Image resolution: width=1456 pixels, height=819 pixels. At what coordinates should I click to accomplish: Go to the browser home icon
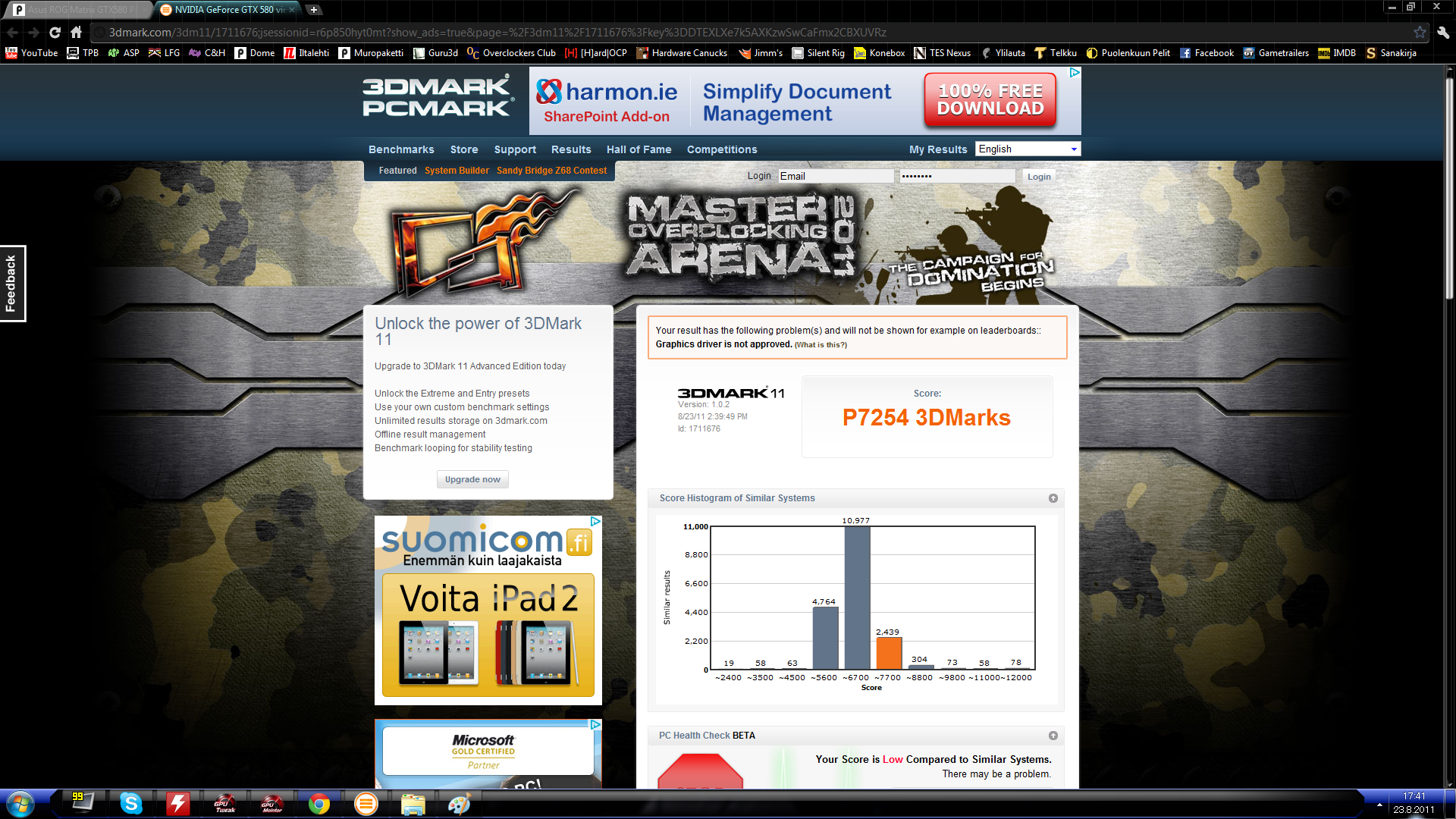76,33
